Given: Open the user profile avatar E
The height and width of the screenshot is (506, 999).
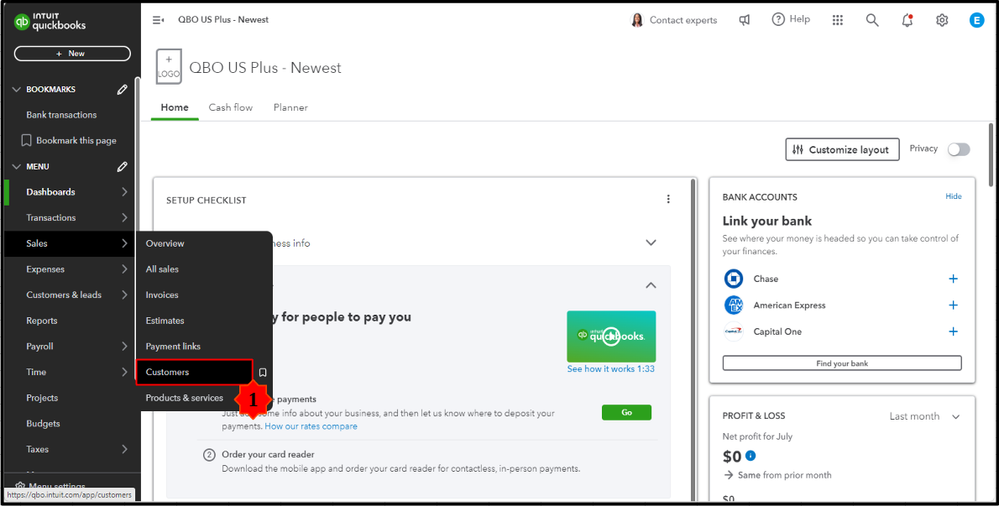Looking at the screenshot, I should [x=977, y=20].
